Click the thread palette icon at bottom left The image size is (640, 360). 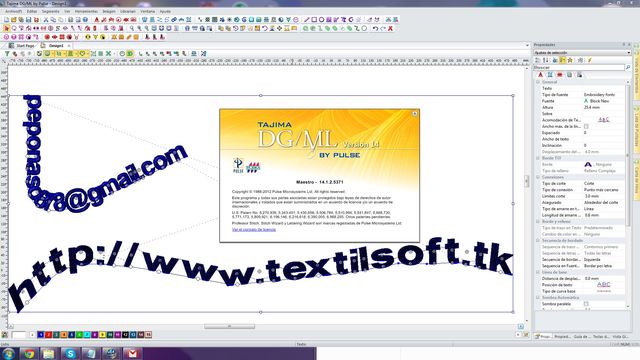4,335
